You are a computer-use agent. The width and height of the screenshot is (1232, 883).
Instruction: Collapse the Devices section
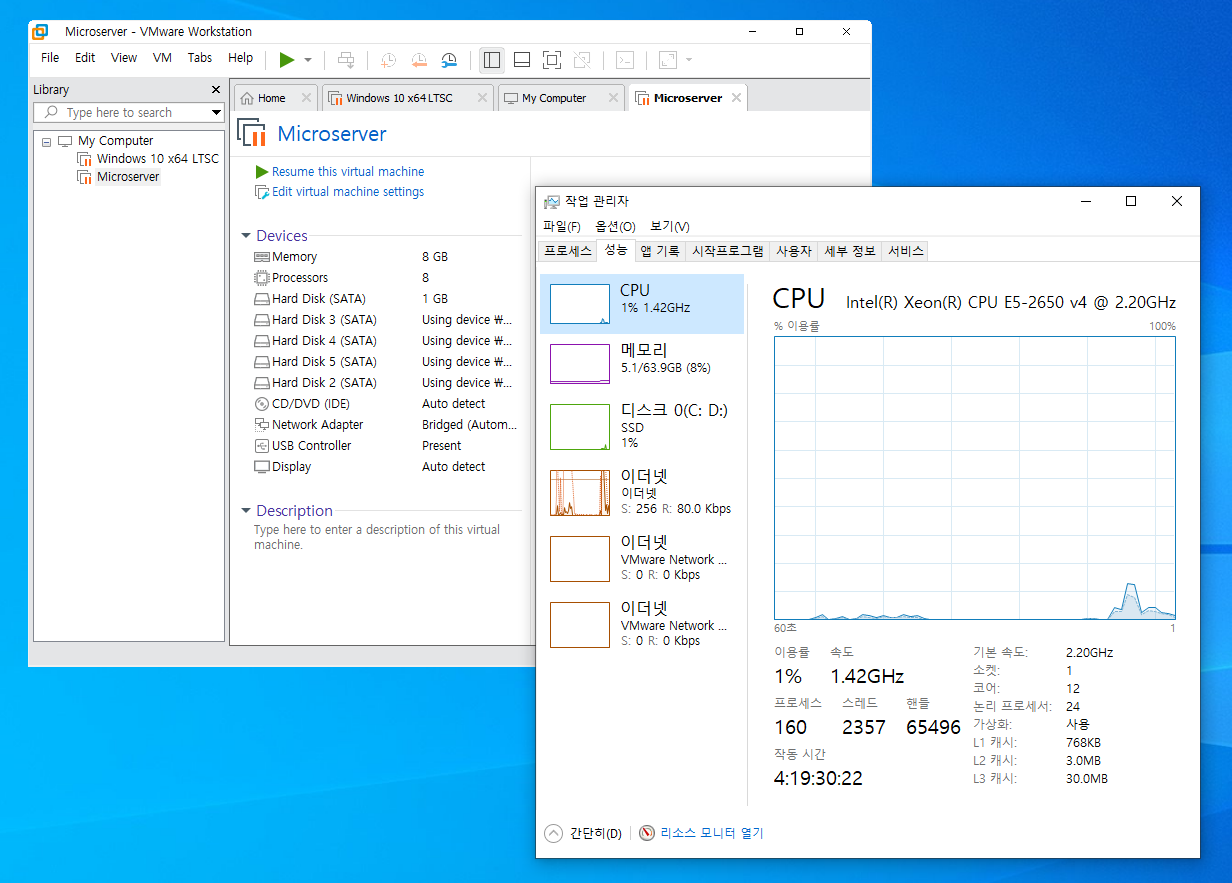point(246,236)
